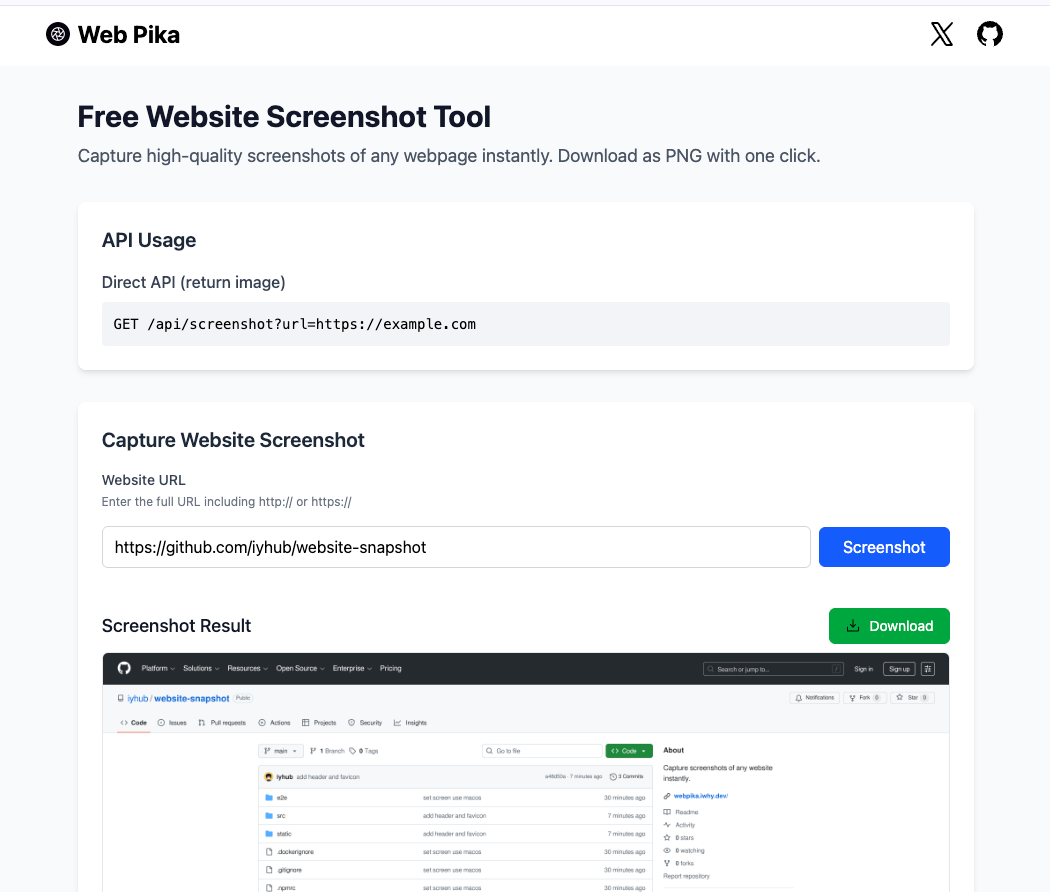Select the Pull requests tab in the preview
Screen dimensions: 1050x892
[x=222, y=723]
